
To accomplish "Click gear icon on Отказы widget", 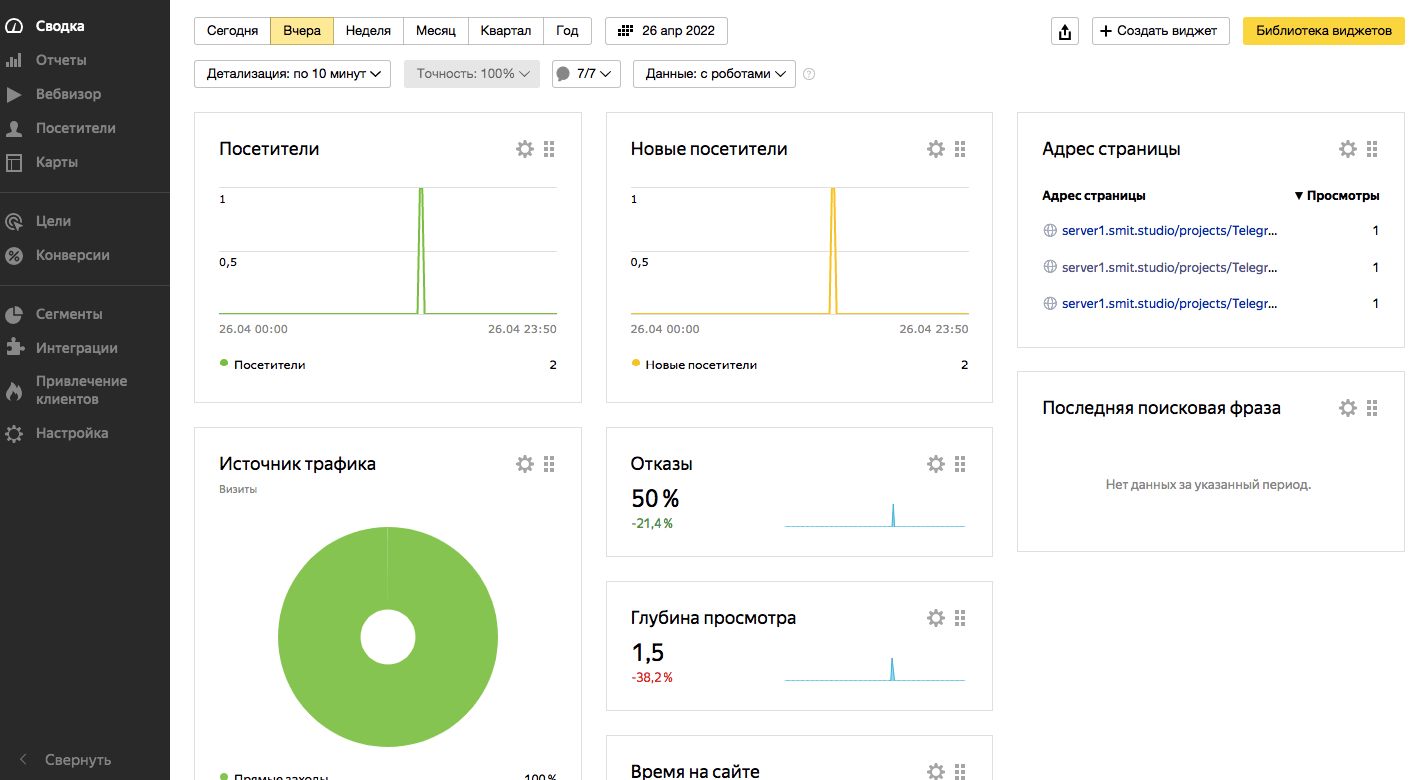I will pyautogui.click(x=935, y=464).
